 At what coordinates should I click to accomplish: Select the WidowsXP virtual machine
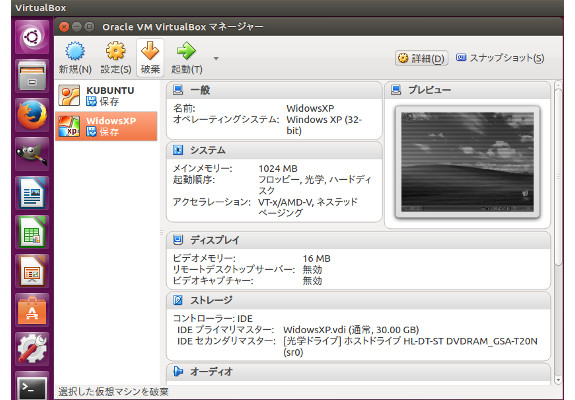[x=106, y=126]
